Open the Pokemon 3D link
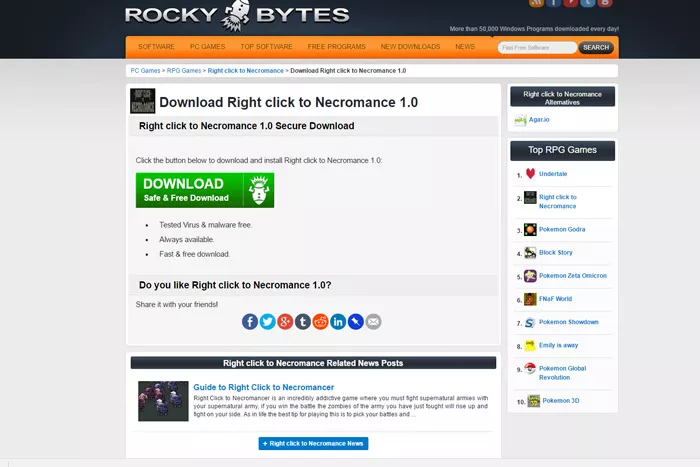The image size is (700, 467). [561, 401]
